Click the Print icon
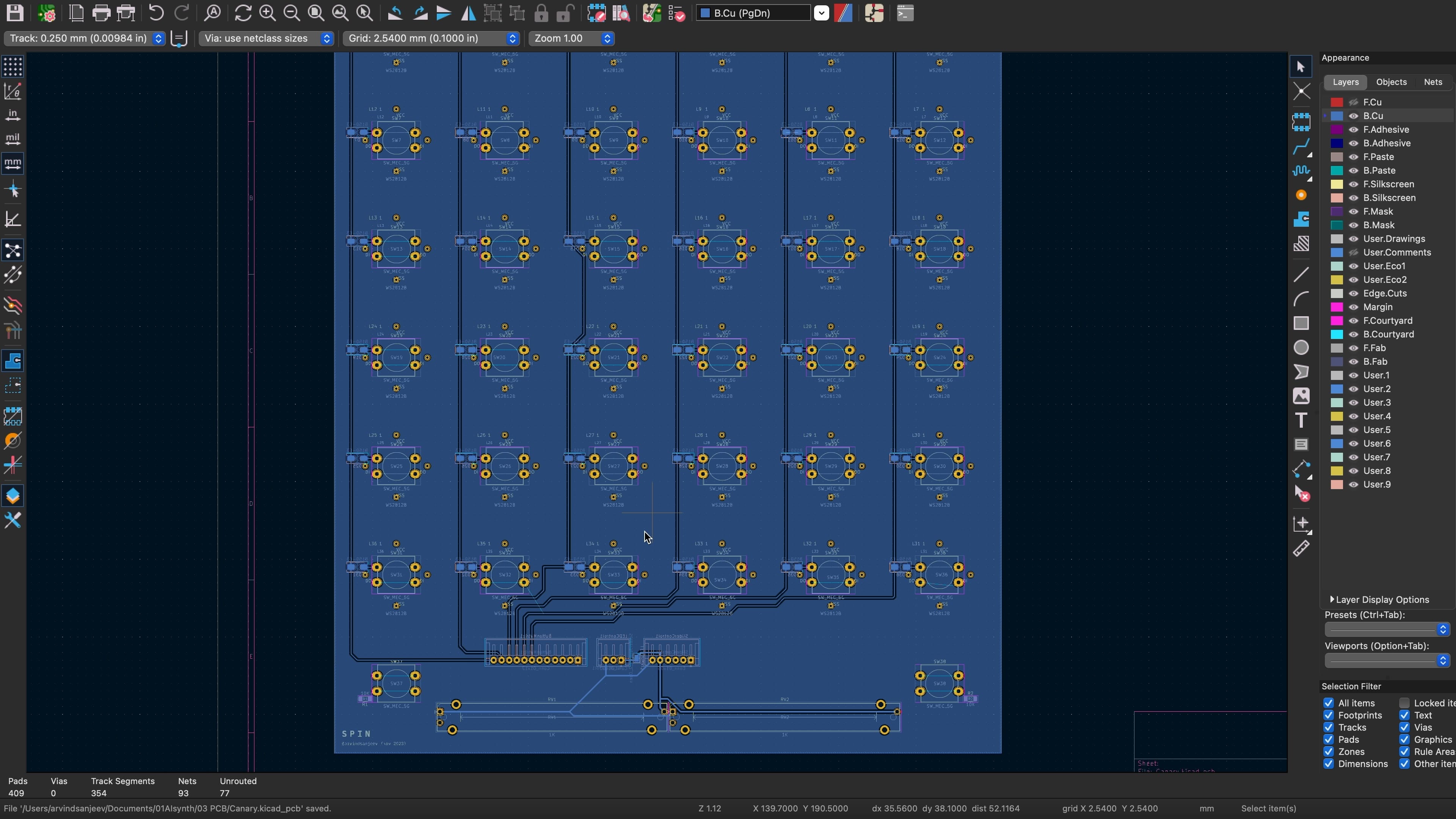Screen dimensions: 1456x819 click(x=101, y=13)
